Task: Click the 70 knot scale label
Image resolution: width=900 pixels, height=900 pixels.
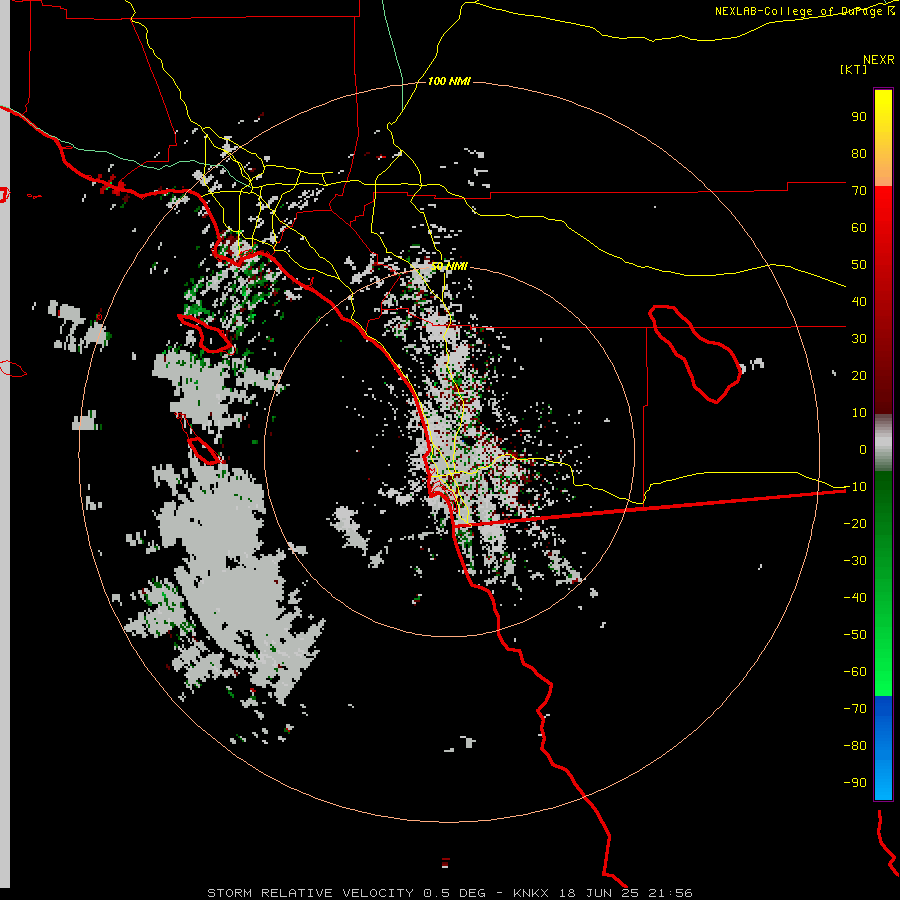Action: pyautogui.click(x=859, y=191)
